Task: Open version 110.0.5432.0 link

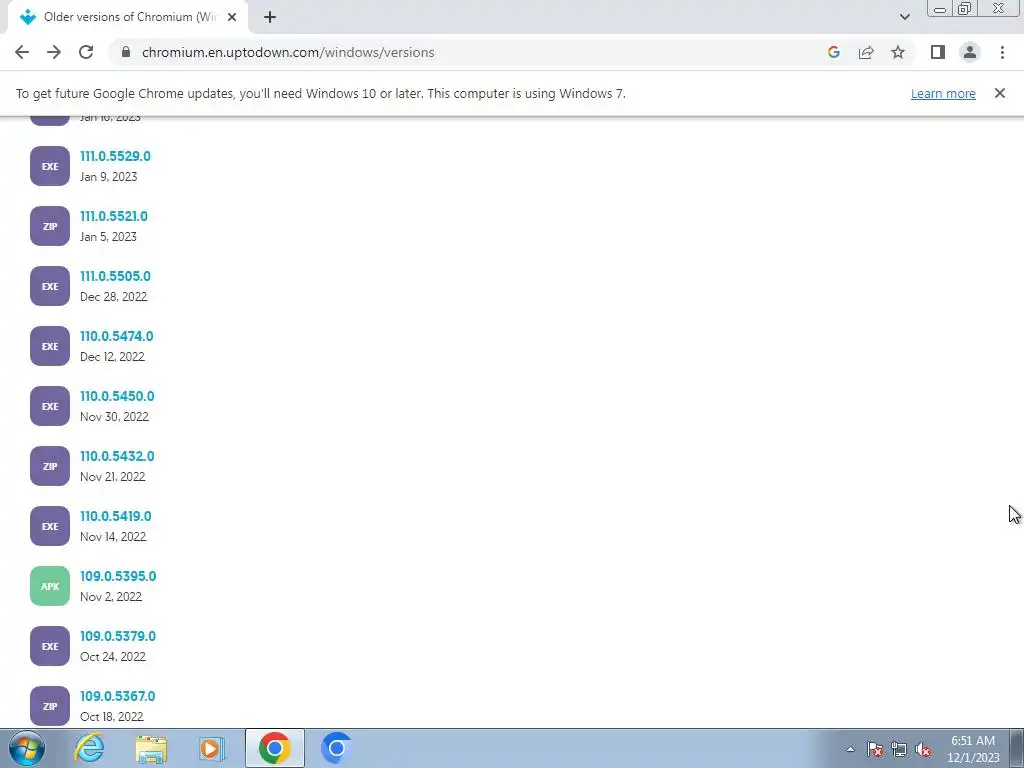Action: (118, 456)
